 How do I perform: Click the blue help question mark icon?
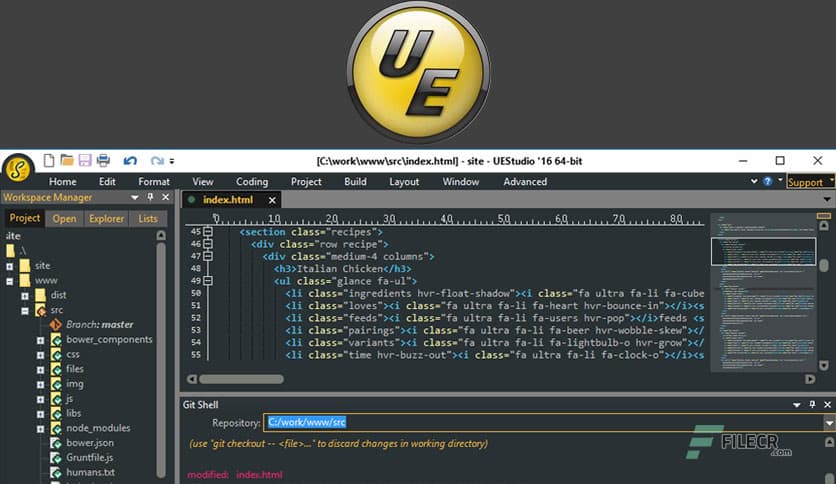pyautogui.click(x=768, y=181)
